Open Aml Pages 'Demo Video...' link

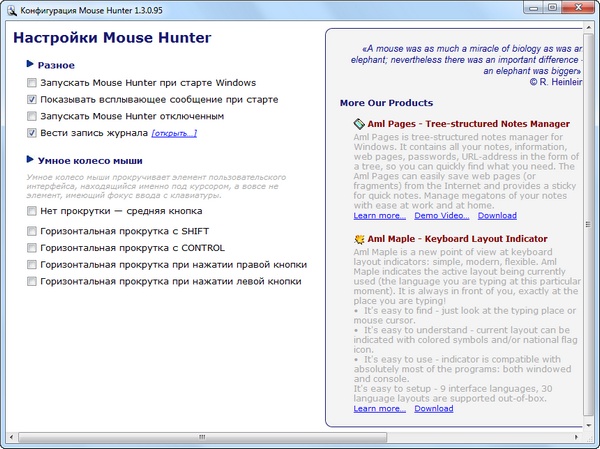click(x=442, y=216)
